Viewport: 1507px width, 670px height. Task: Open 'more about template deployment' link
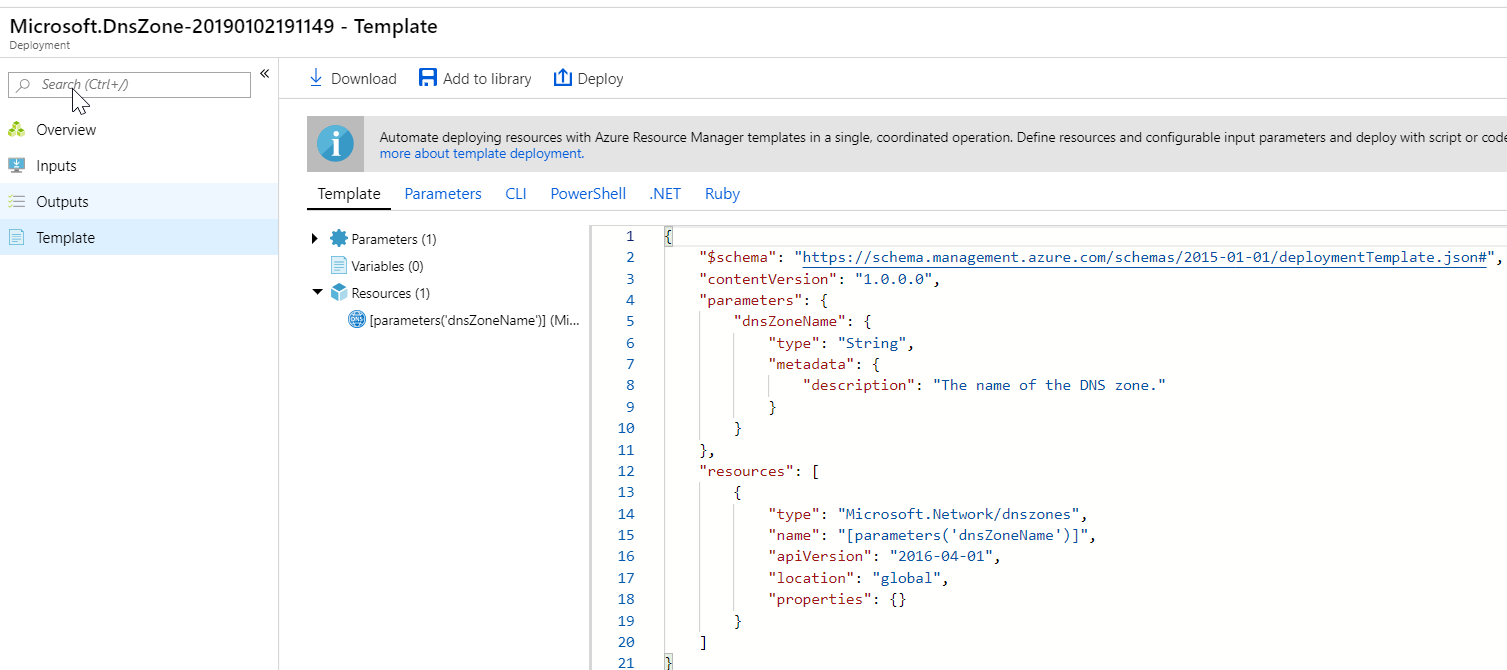coord(482,154)
